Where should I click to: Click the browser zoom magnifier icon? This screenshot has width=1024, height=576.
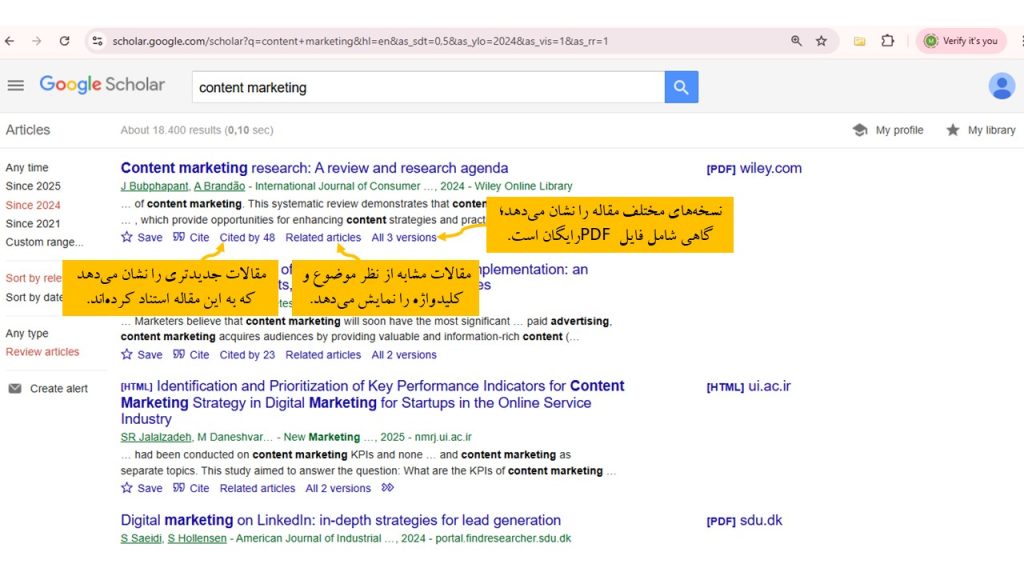(x=796, y=41)
